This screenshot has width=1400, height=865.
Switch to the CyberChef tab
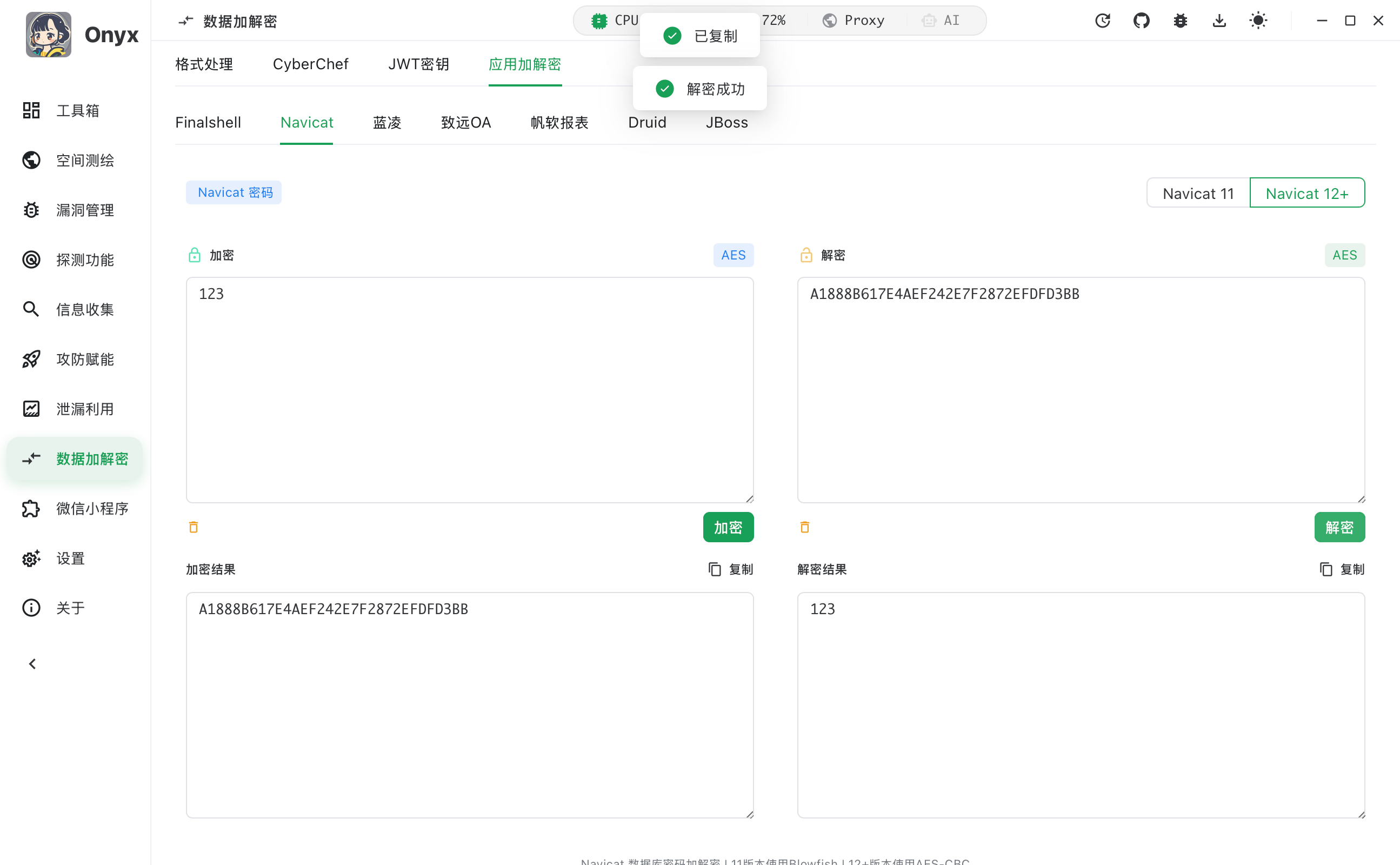(310, 64)
